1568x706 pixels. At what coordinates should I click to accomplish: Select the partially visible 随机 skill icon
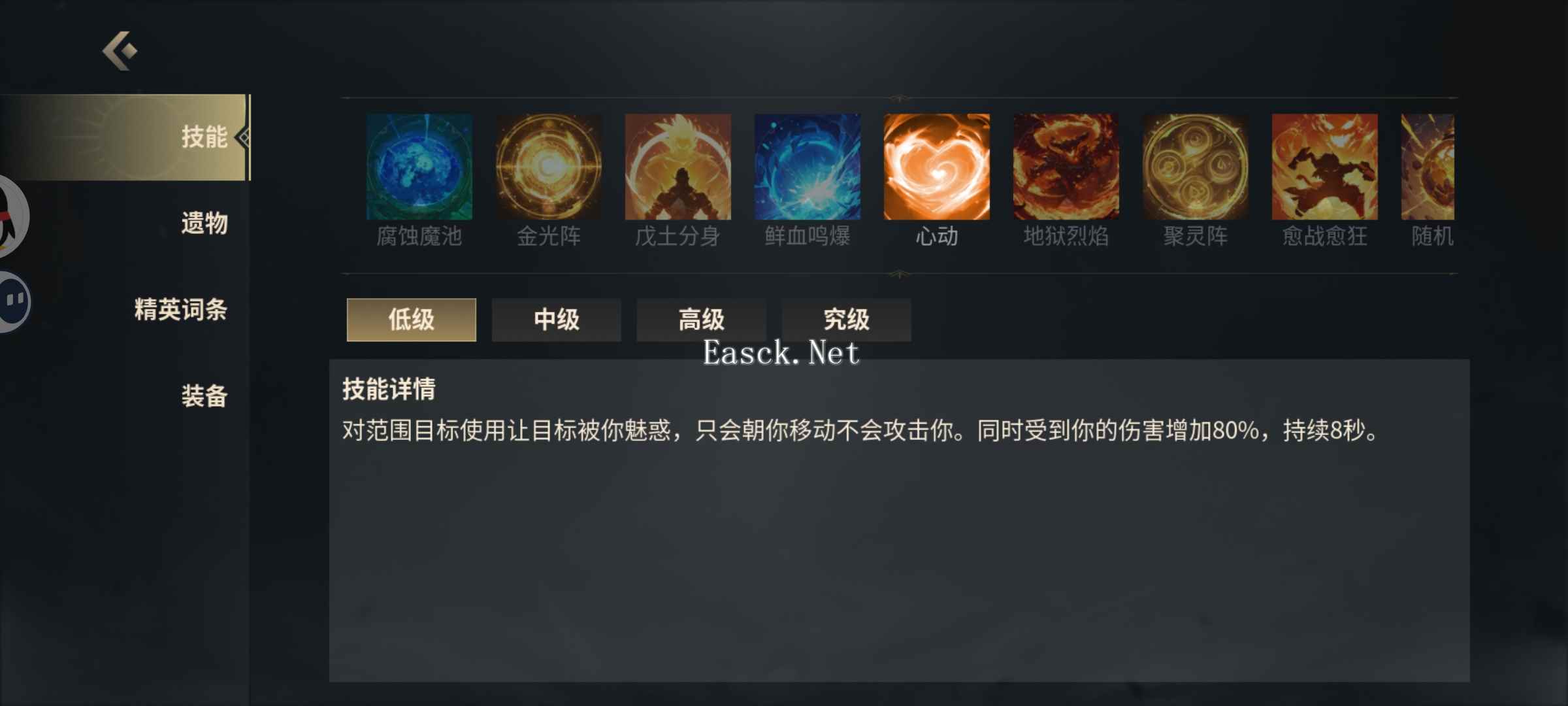pos(1428,167)
